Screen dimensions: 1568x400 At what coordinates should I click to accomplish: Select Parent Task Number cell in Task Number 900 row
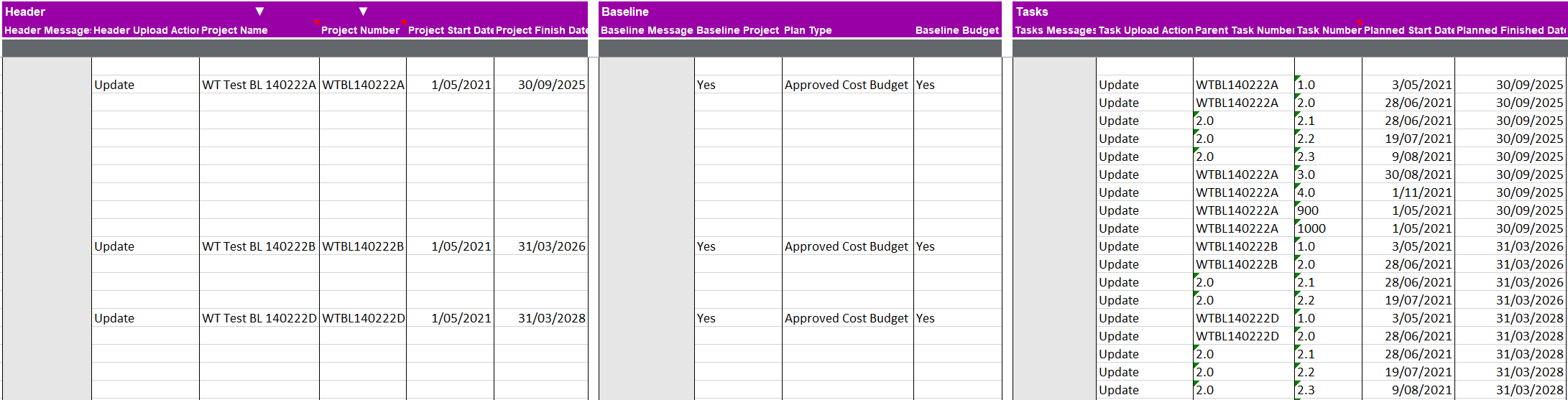tap(1244, 210)
